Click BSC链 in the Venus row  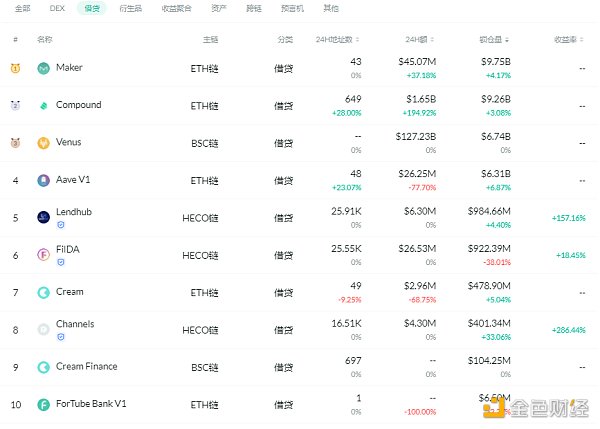pyautogui.click(x=205, y=144)
